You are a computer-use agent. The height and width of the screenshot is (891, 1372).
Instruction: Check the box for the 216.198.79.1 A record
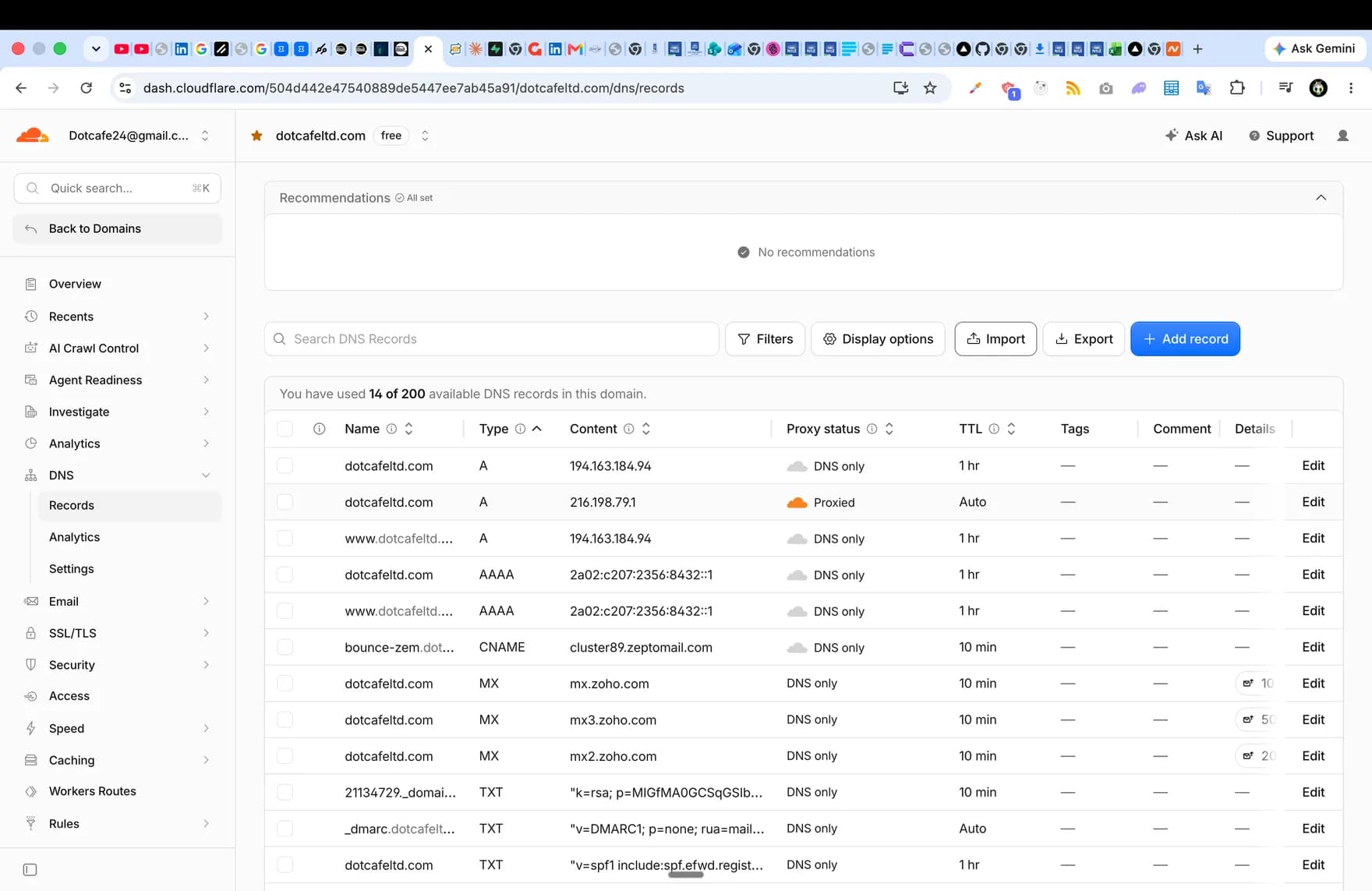point(285,502)
